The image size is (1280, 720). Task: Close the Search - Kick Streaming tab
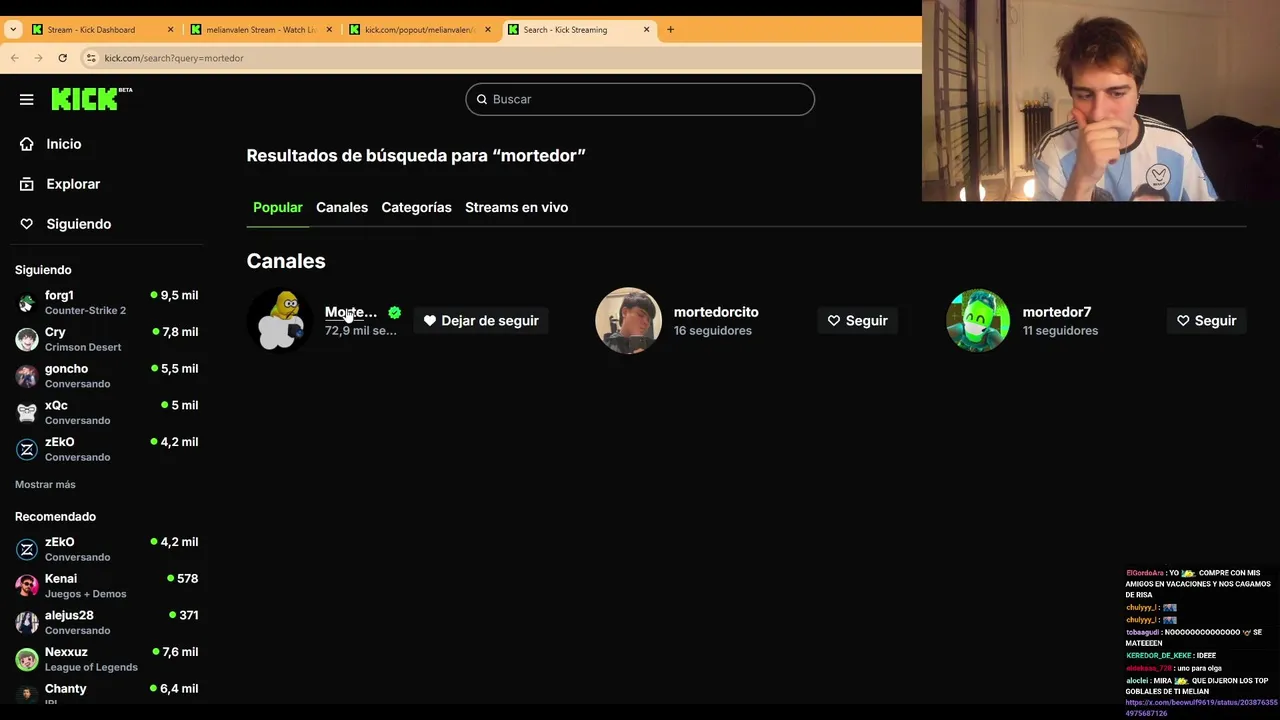tap(646, 29)
